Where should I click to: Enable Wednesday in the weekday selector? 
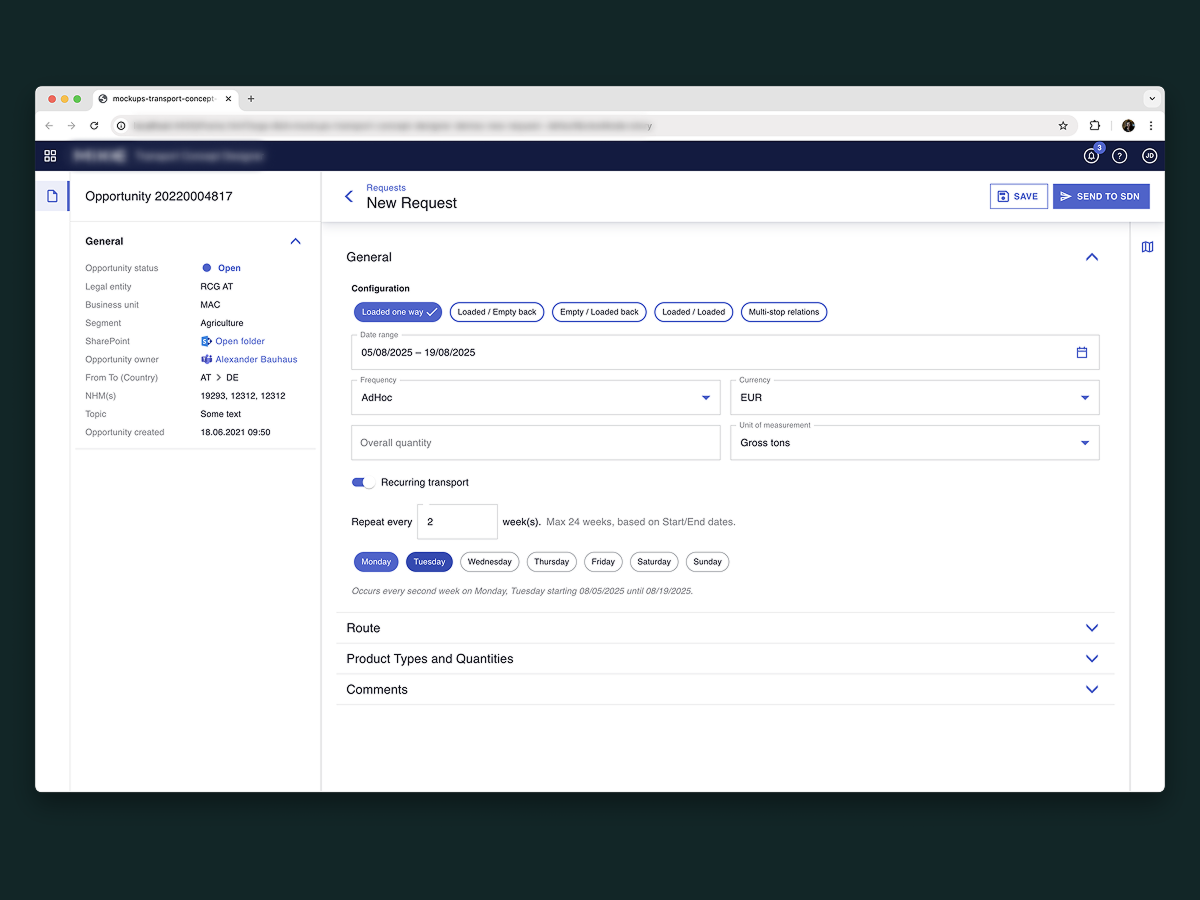(x=489, y=561)
